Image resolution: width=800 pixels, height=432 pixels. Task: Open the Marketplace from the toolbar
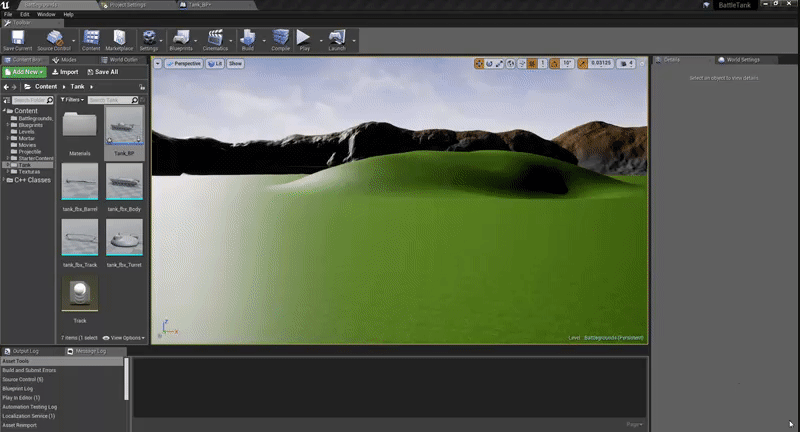(119, 38)
